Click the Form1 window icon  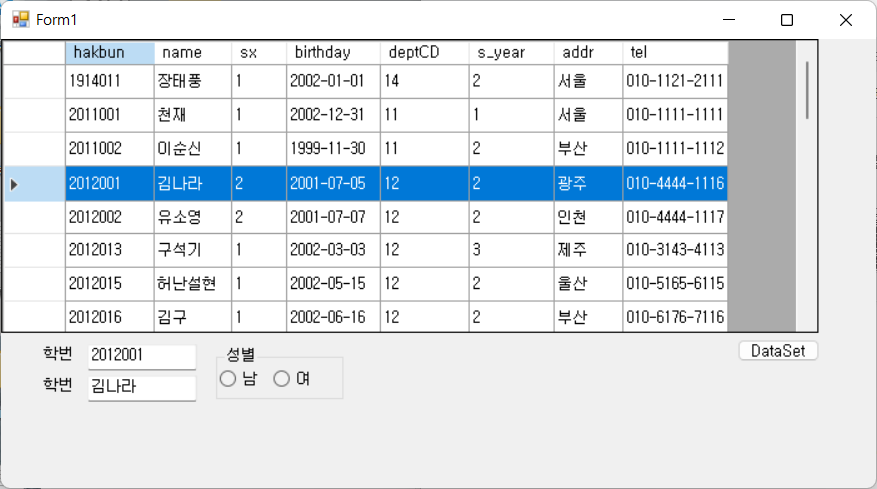(21, 20)
